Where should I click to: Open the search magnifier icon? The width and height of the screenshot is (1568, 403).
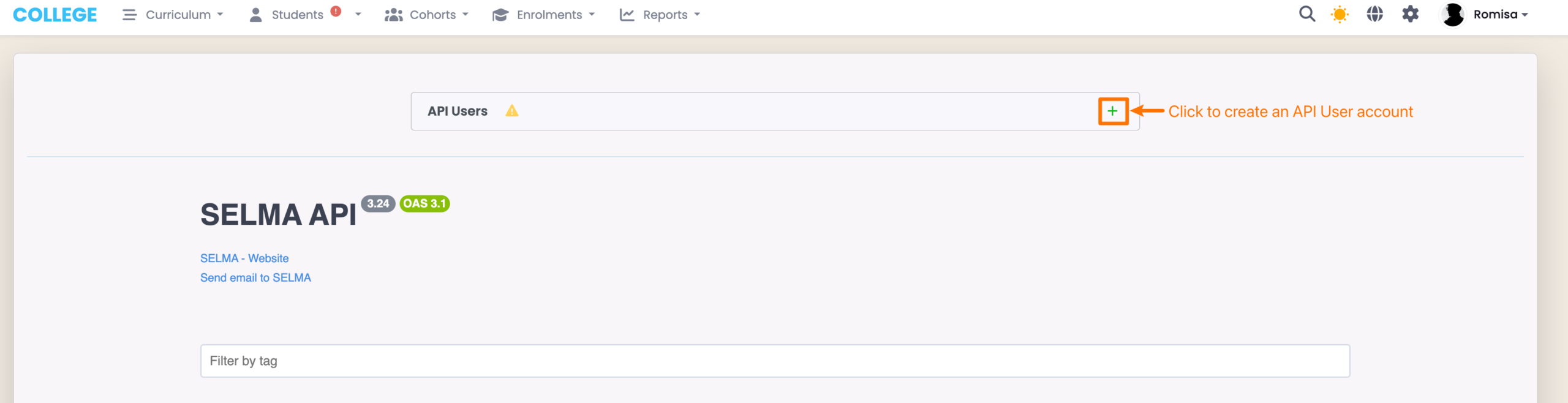pyautogui.click(x=1306, y=14)
